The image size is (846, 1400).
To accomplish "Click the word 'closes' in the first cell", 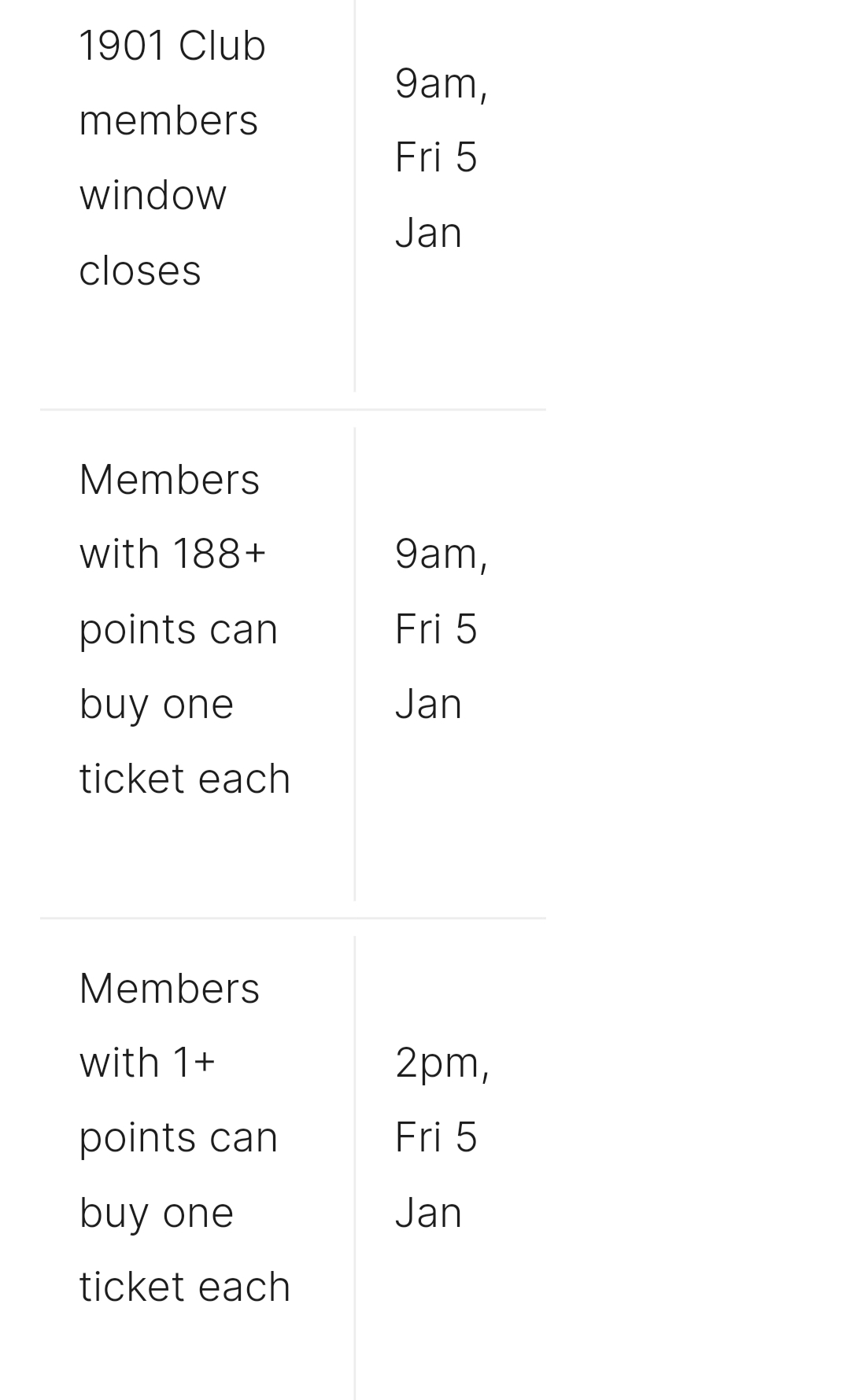I will tap(140, 271).
